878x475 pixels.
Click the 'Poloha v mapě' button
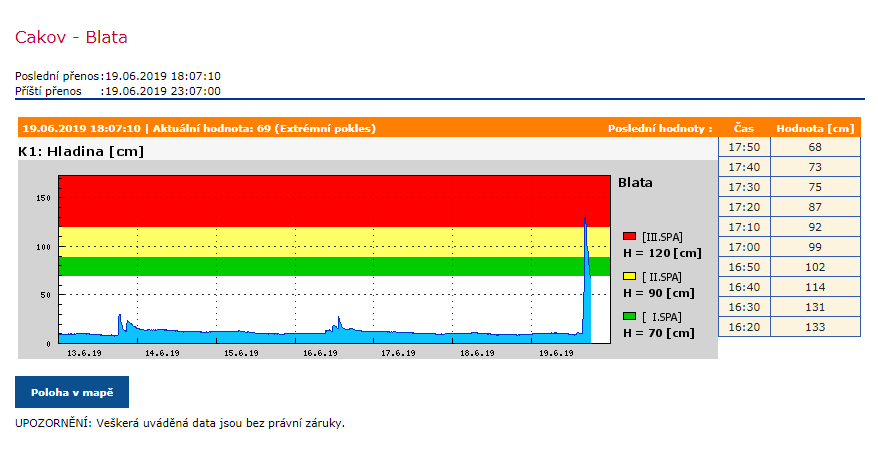(72, 392)
